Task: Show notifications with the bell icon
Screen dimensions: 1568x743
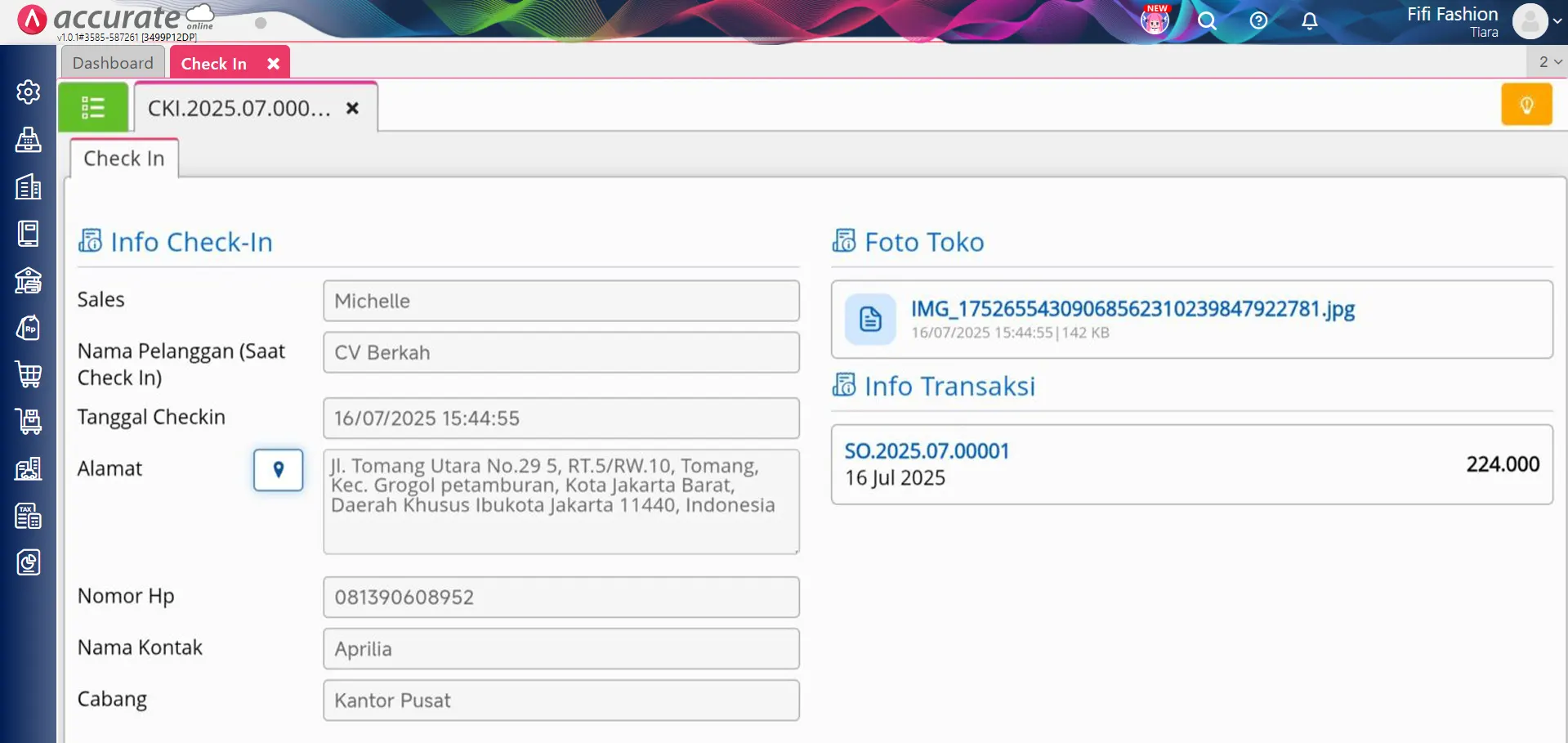Action: [x=1310, y=21]
